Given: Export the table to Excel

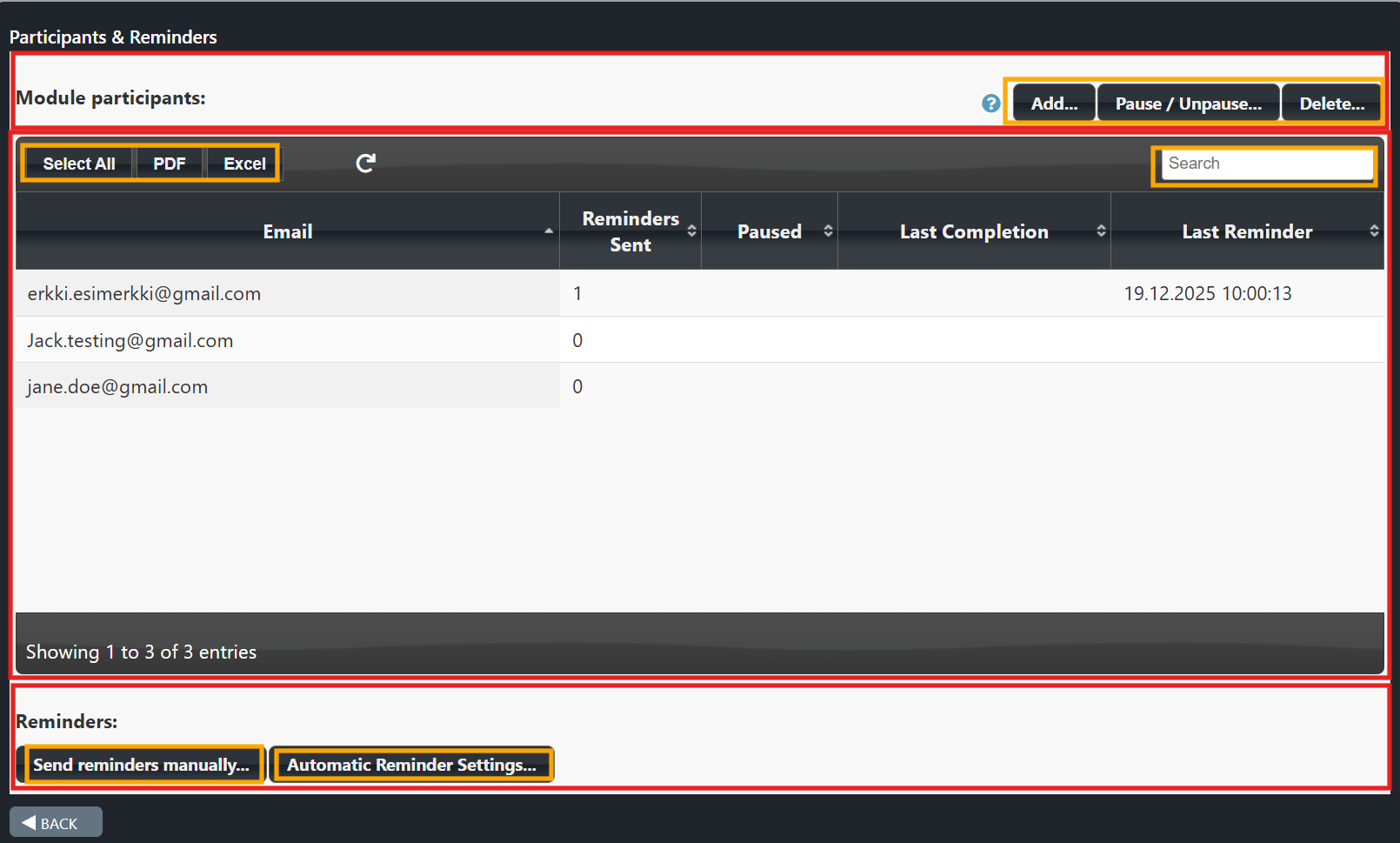Looking at the screenshot, I should point(244,164).
